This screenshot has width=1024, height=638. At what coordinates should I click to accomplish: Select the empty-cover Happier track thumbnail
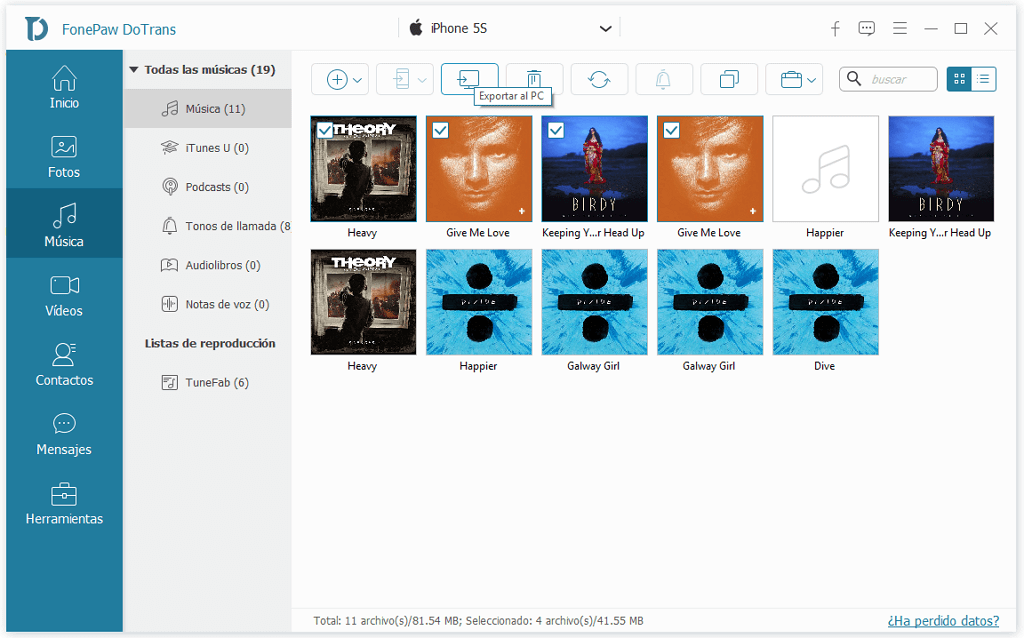825,169
